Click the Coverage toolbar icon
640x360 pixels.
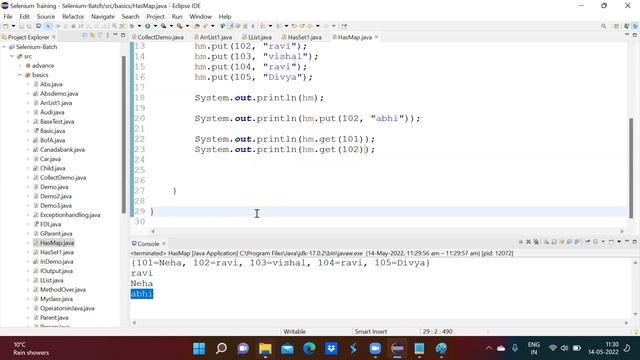[163, 26]
